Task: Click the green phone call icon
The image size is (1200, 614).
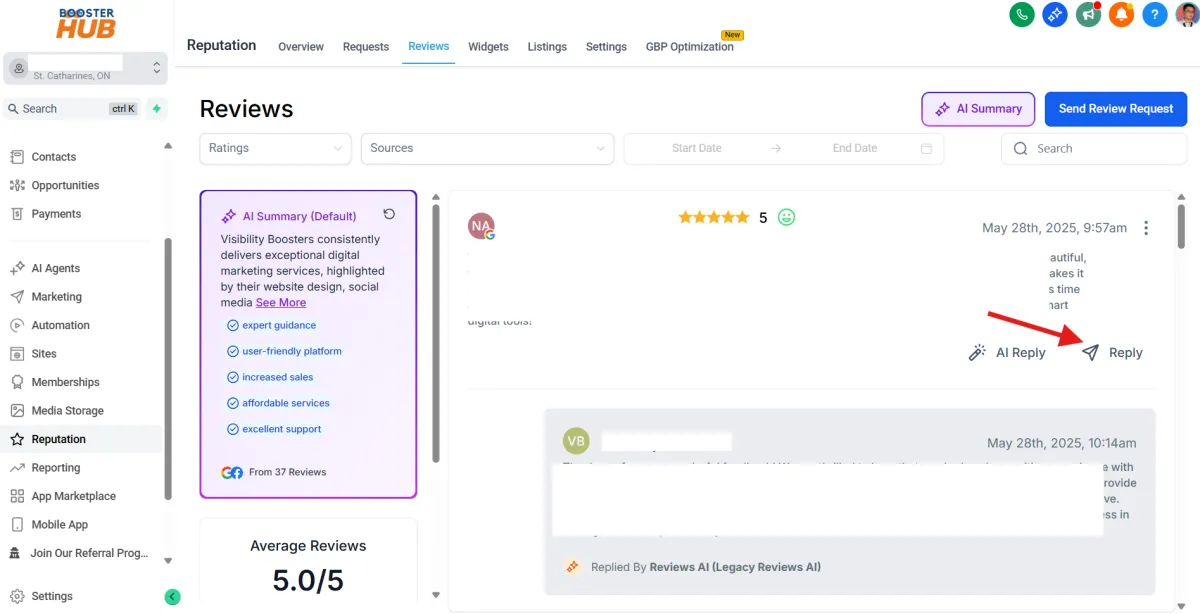Action: (x=1021, y=15)
